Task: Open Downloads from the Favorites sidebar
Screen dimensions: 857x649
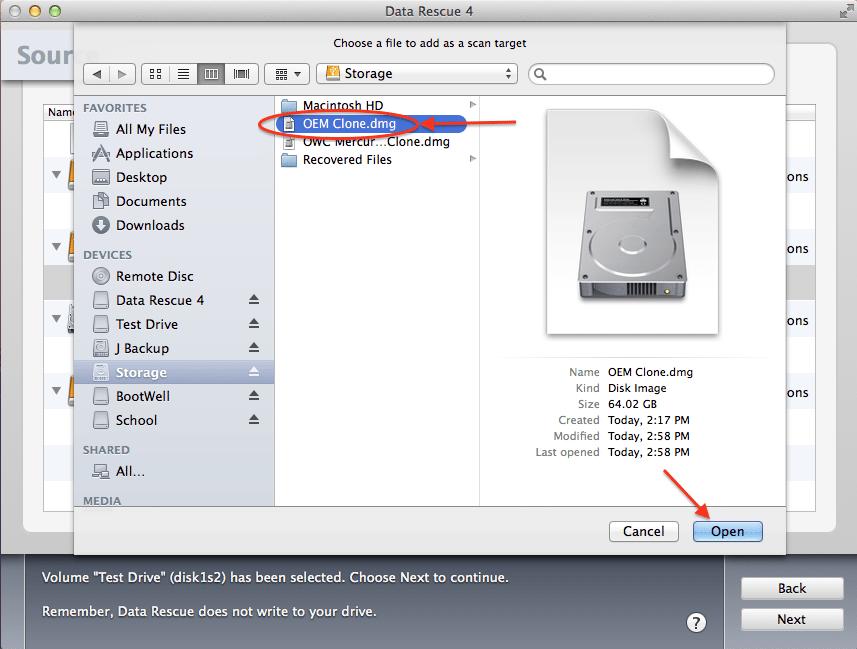Action: pyautogui.click(x=150, y=225)
